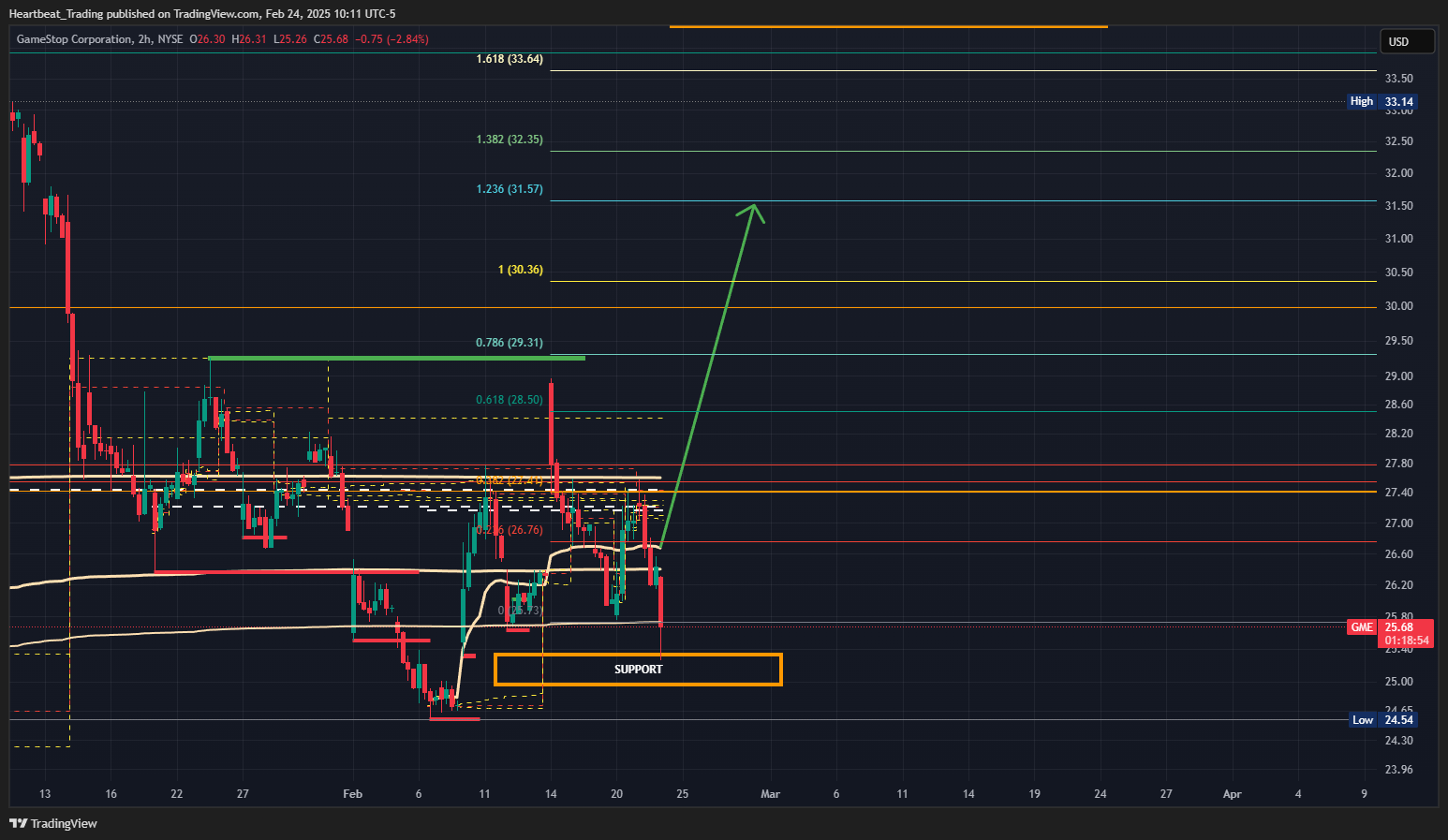The image size is (1448, 840).
Task: Click the low value L25.26
Action: [290, 39]
